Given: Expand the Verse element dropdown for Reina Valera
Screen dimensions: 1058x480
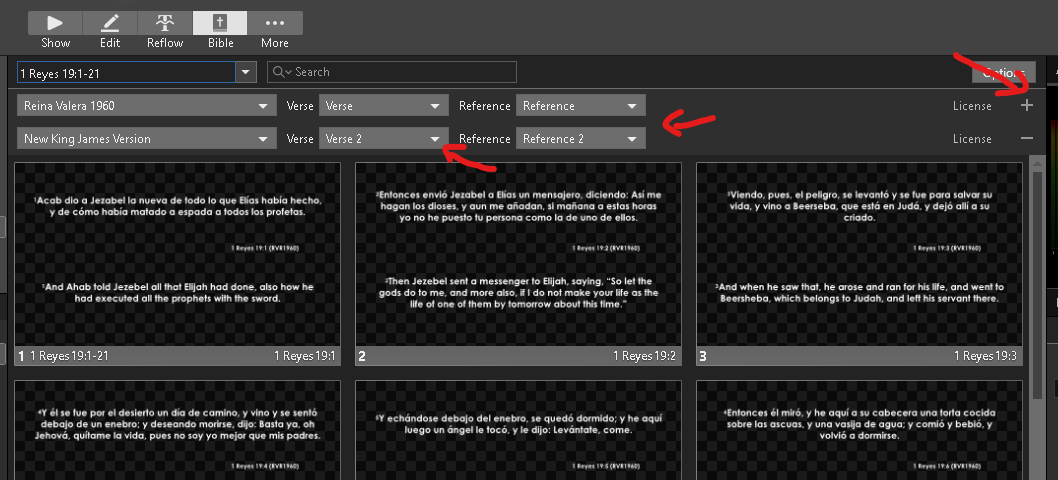Looking at the screenshot, I should 383,106.
